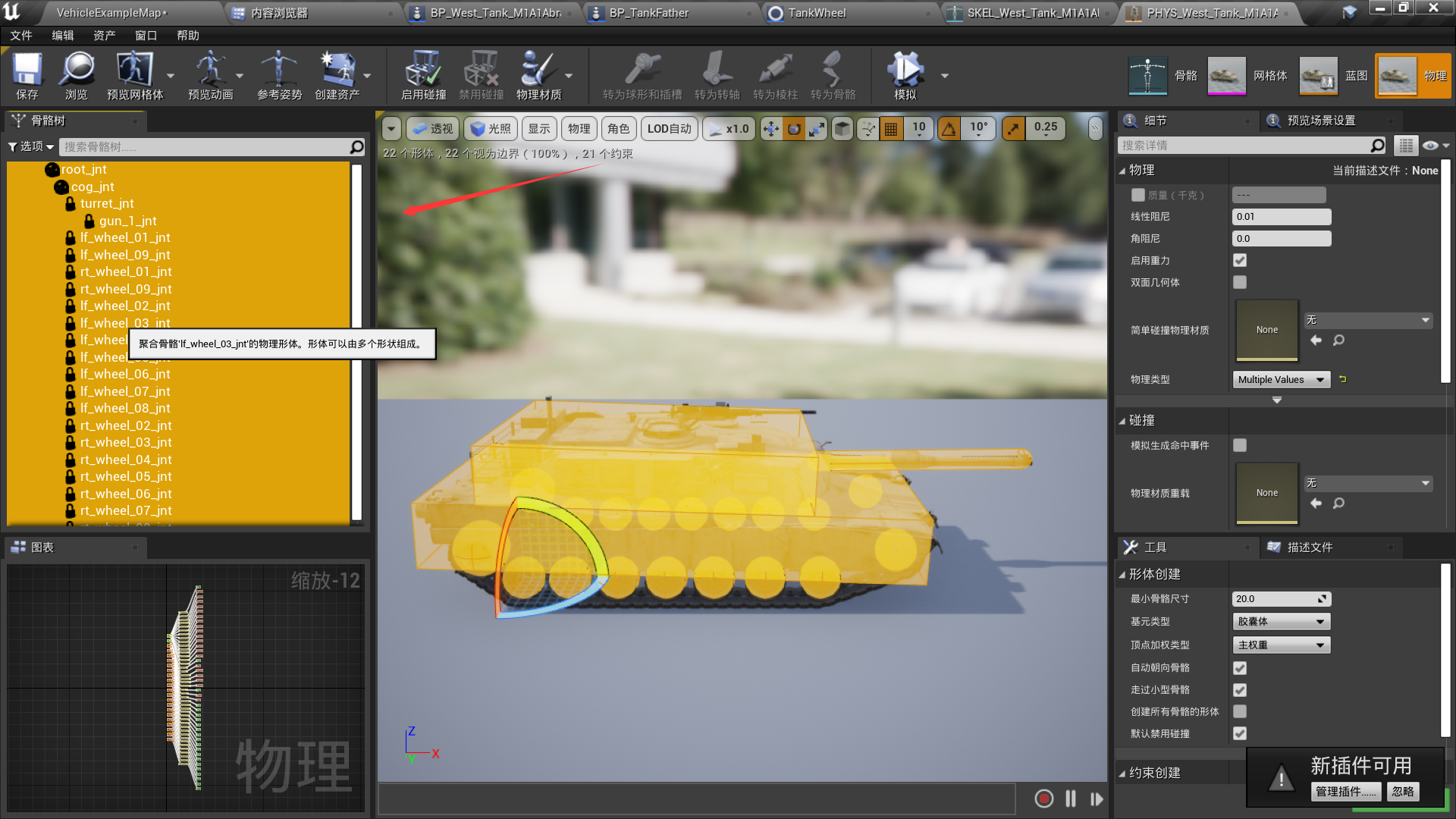Select turret_jnt in the skeleton tree
Image resolution: width=1456 pixels, height=819 pixels.
(x=107, y=203)
